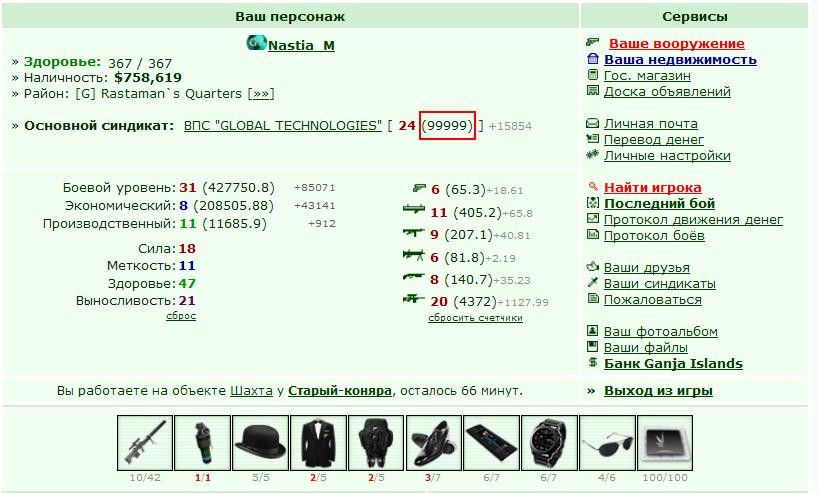Image resolution: width=818 pixels, height=493 pixels.
Task: Open Протокол движения денег
Action: coord(693,220)
